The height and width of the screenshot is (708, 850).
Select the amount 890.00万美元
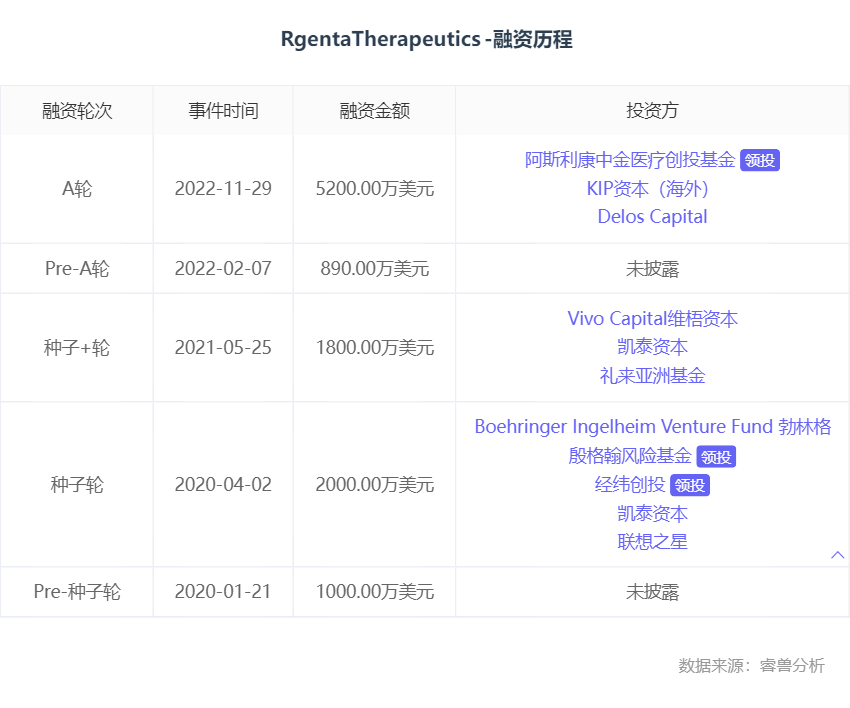375,268
